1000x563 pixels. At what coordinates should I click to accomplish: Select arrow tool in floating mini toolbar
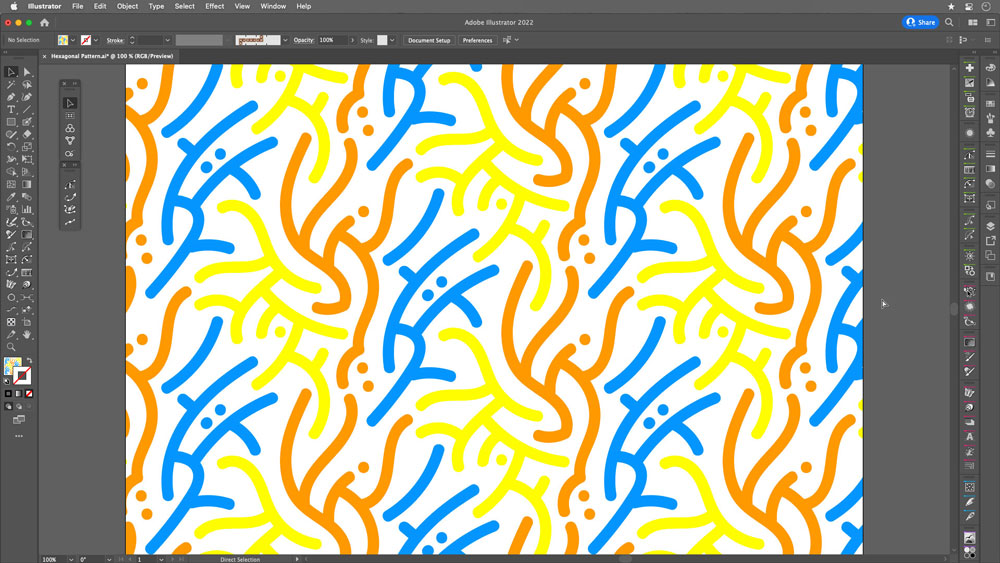(x=70, y=103)
